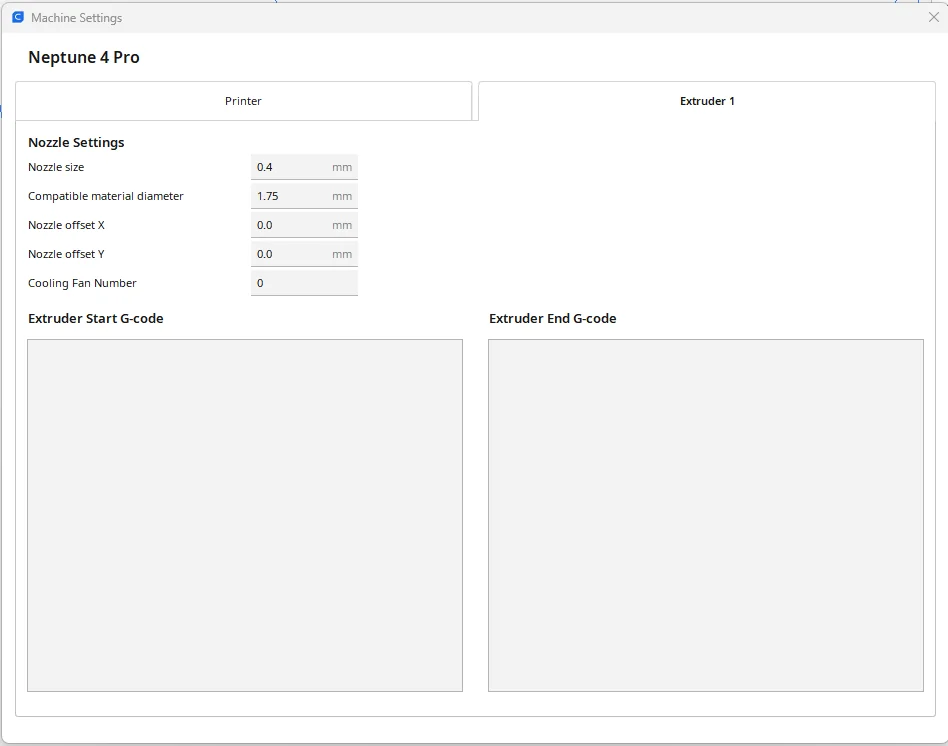This screenshot has height=746, width=948.
Task: Switch to the Printer tab
Action: point(243,101)
